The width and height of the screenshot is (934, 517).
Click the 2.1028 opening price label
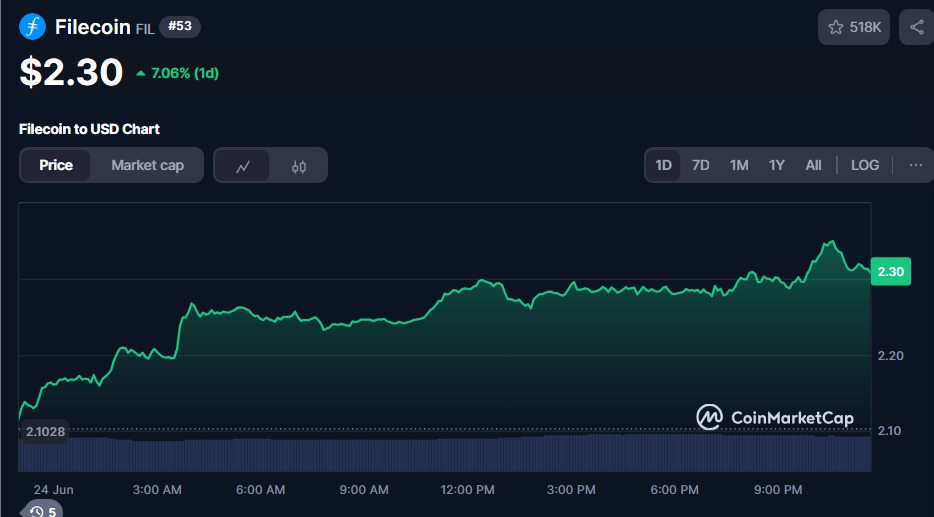tap(45, 431)
